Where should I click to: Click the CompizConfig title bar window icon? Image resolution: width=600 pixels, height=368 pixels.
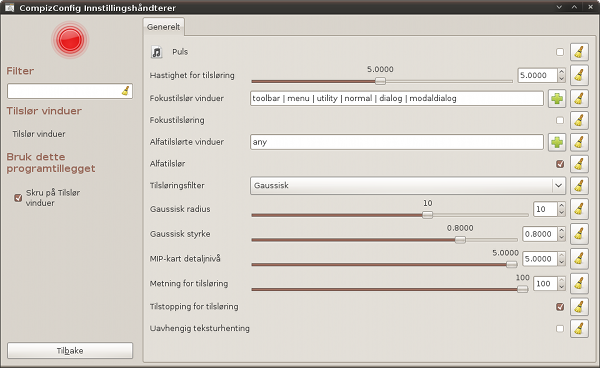pyautogui.click(x=9, y=7)
